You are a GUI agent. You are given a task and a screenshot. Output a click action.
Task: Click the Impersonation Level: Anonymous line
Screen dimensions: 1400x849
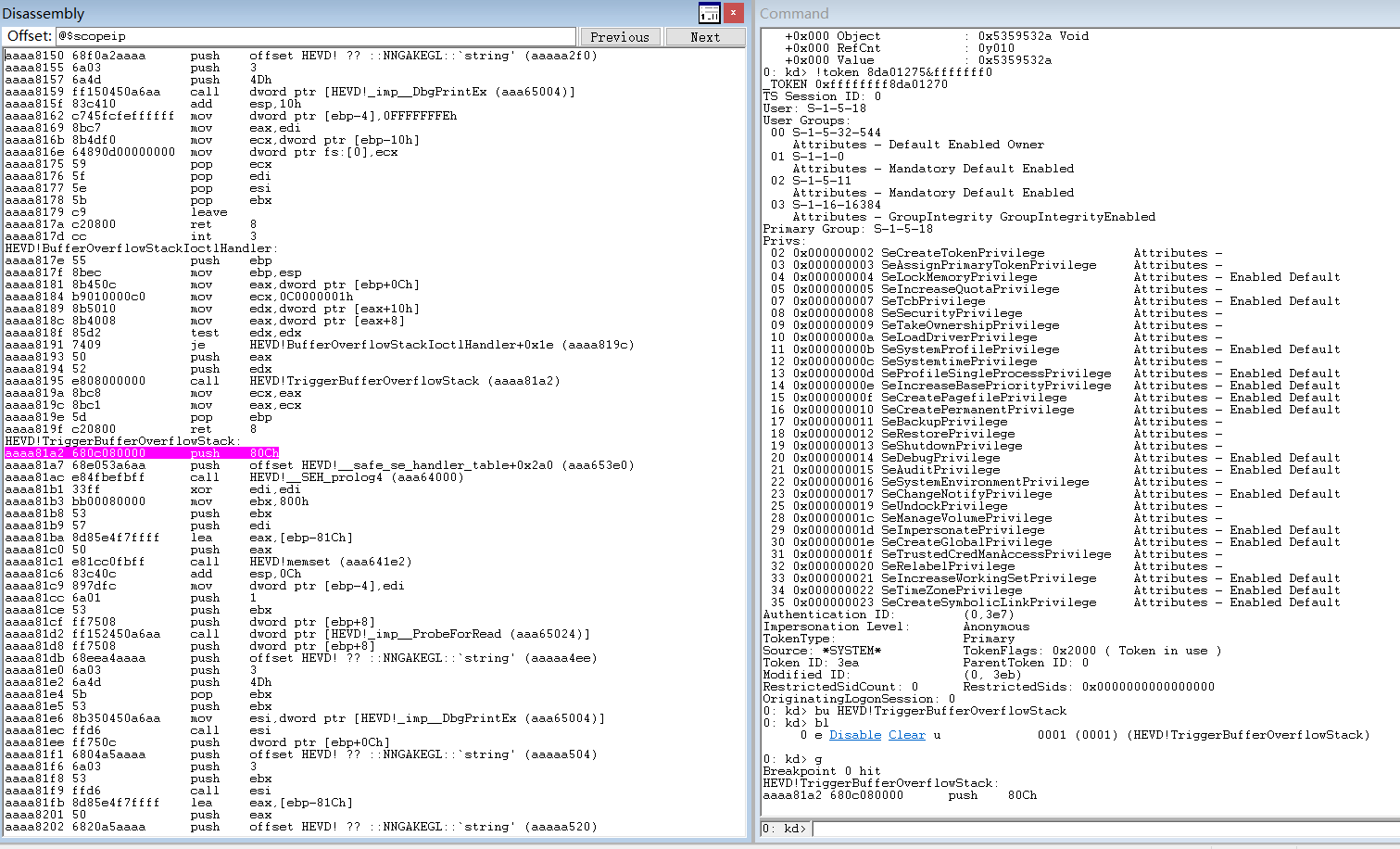coord(896,627)
